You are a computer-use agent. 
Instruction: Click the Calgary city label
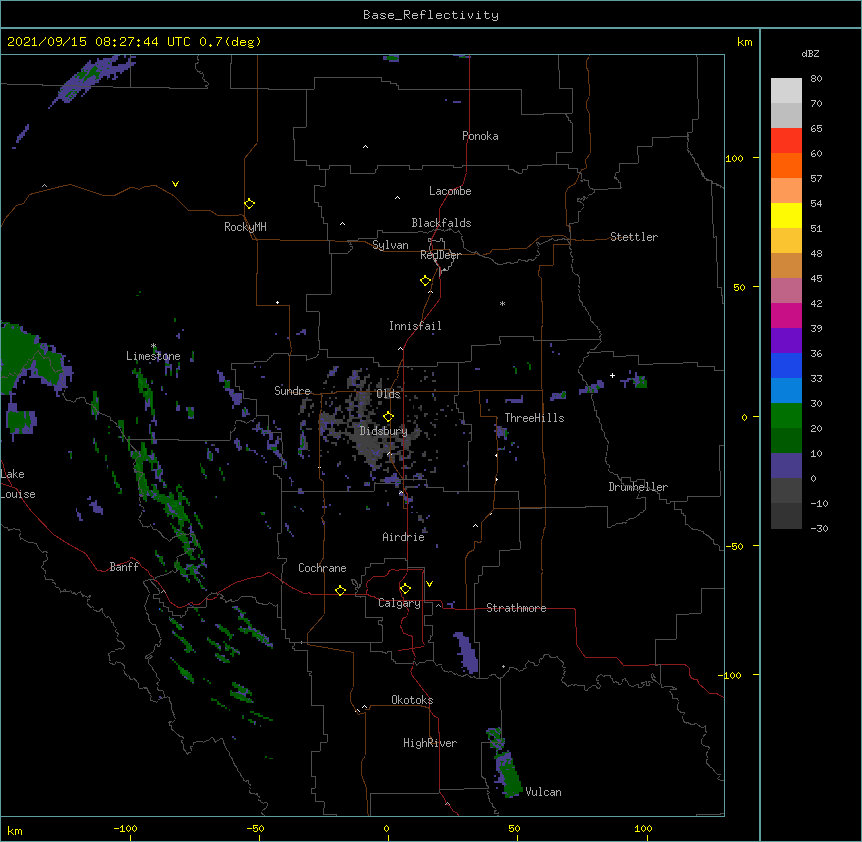point(399,603)
